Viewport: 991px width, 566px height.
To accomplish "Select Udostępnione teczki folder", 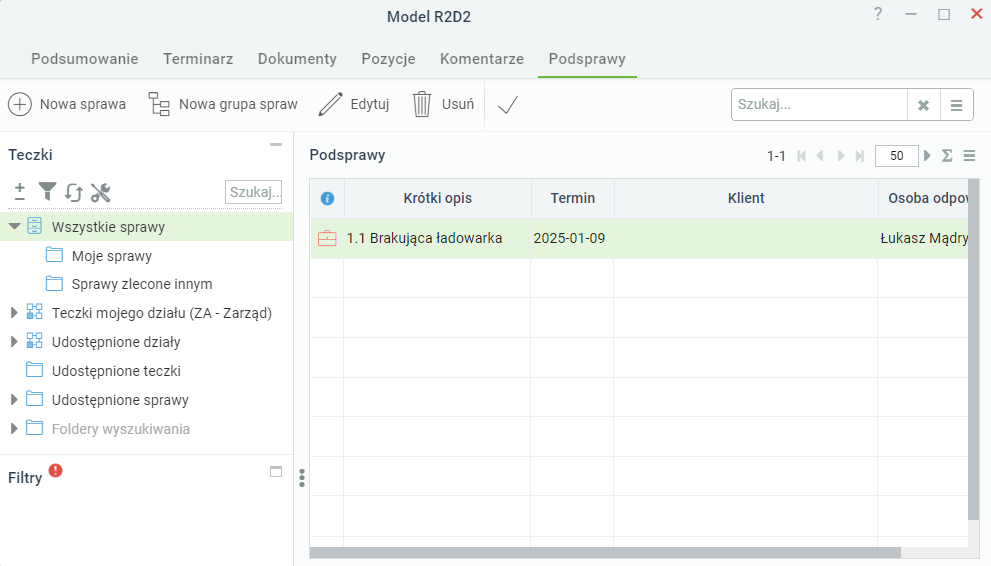I will [x=116, y=371].
